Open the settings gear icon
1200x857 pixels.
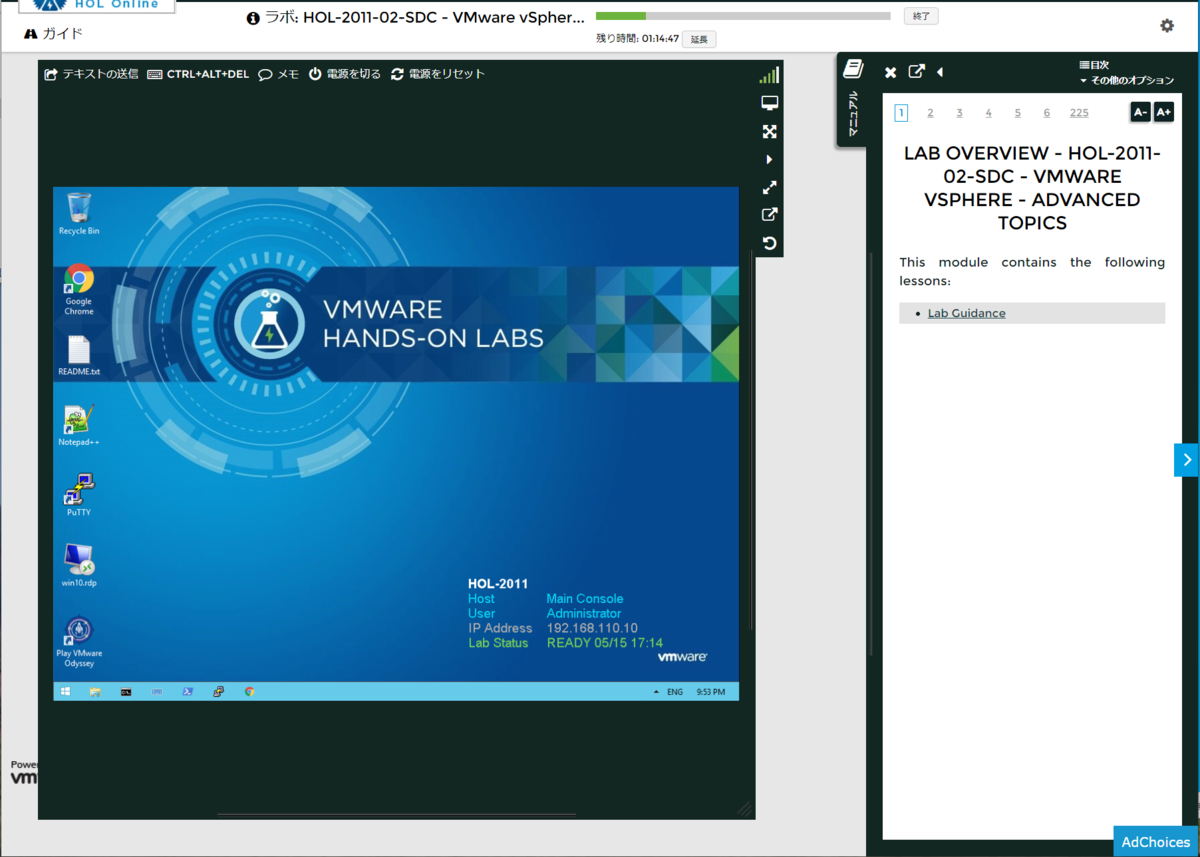(x=1167, y=26)
